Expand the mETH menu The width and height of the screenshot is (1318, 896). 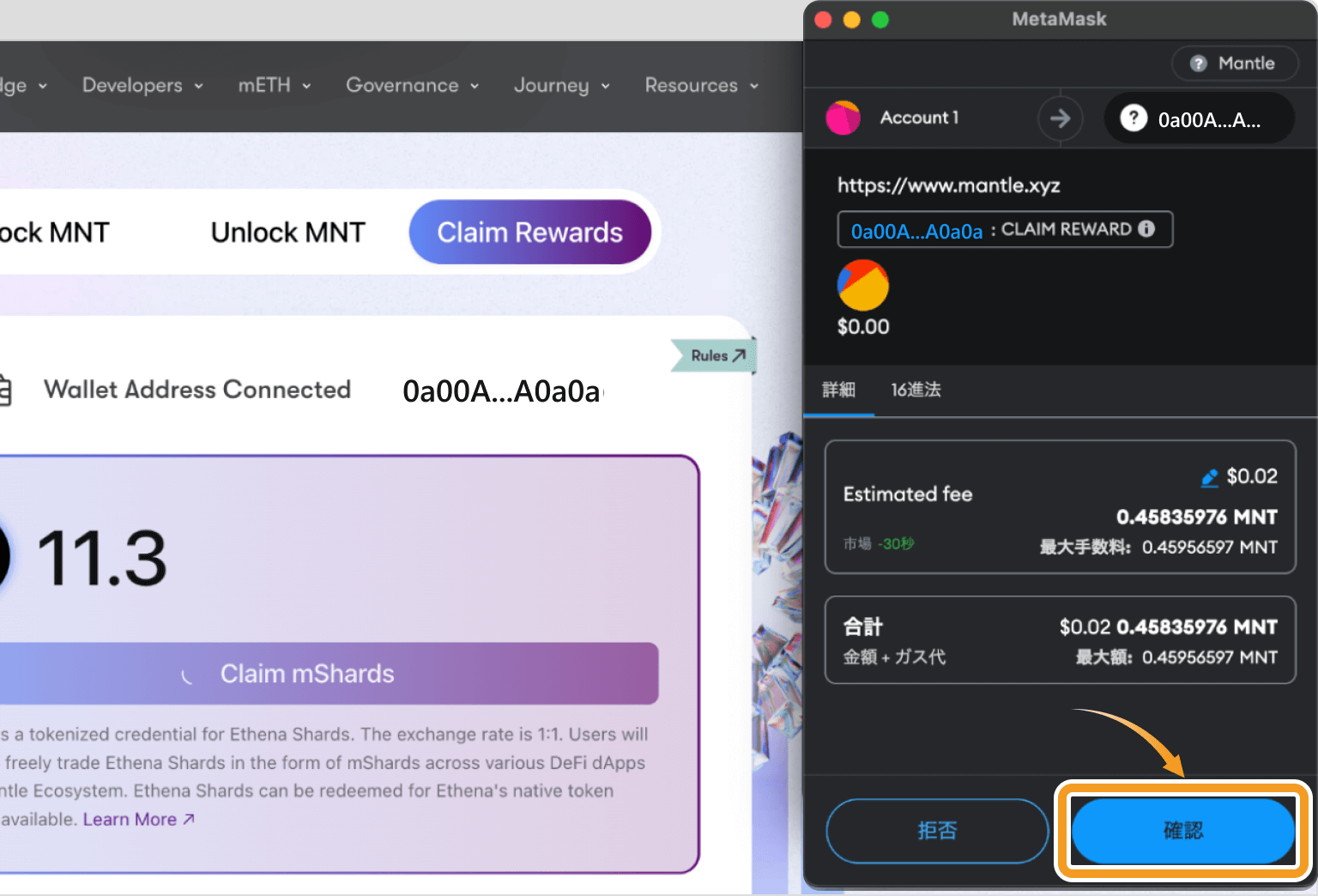pos(275,85)
